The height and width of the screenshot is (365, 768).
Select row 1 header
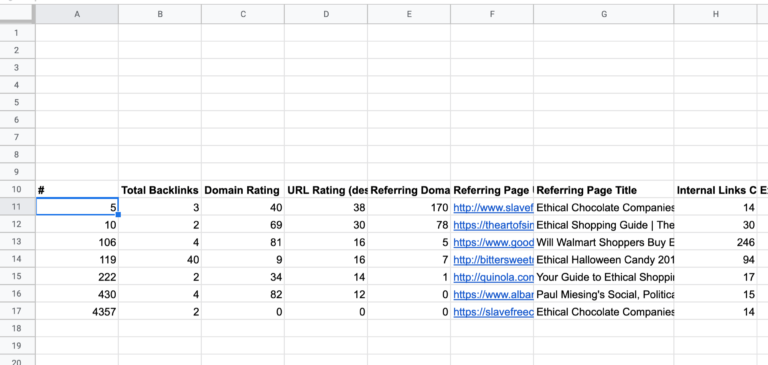(x=17, y=33)
